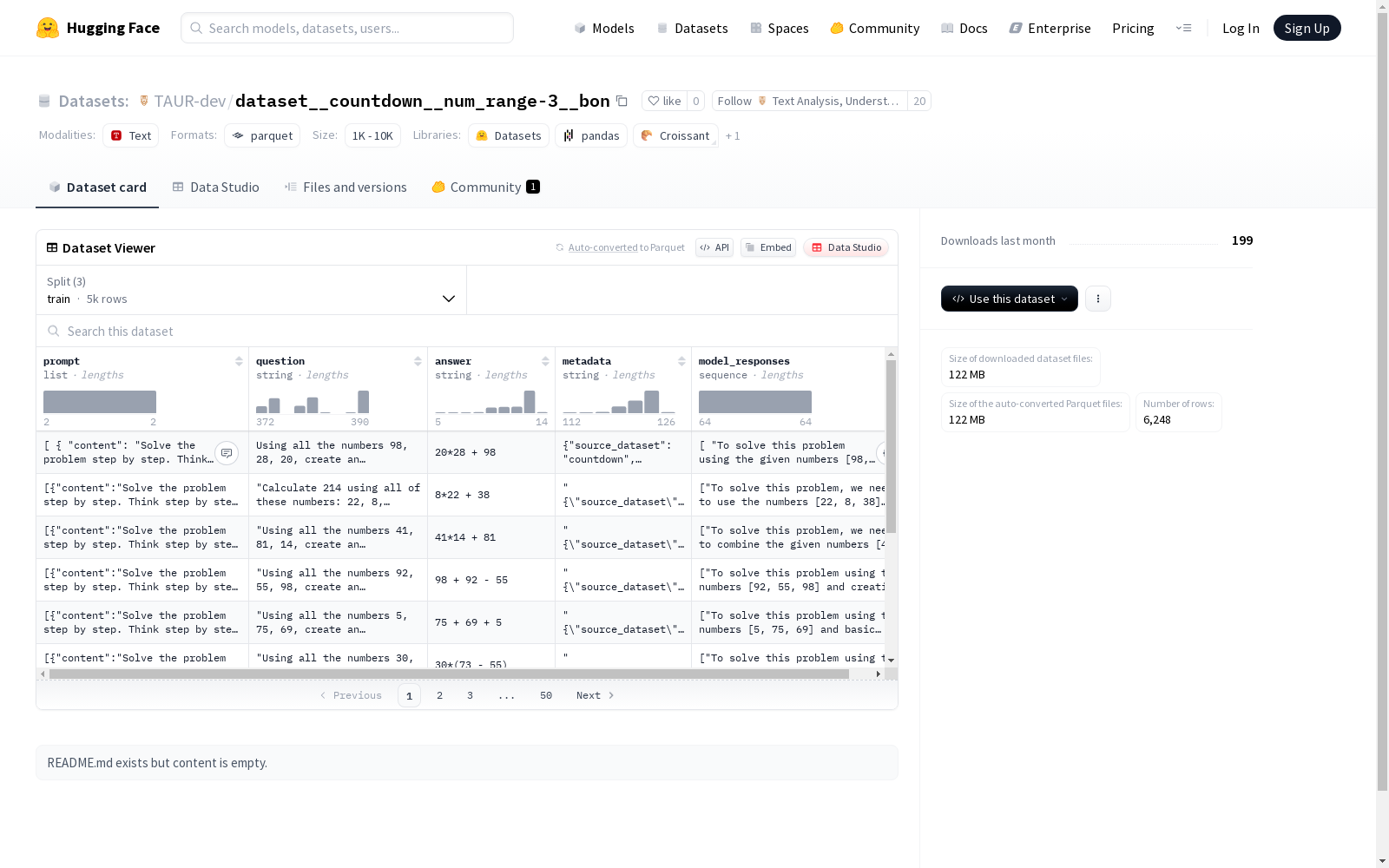Open the API button in Dataset Viewer
The height and width of the screenshot is (868, 1389).
(x=714, y=247)
